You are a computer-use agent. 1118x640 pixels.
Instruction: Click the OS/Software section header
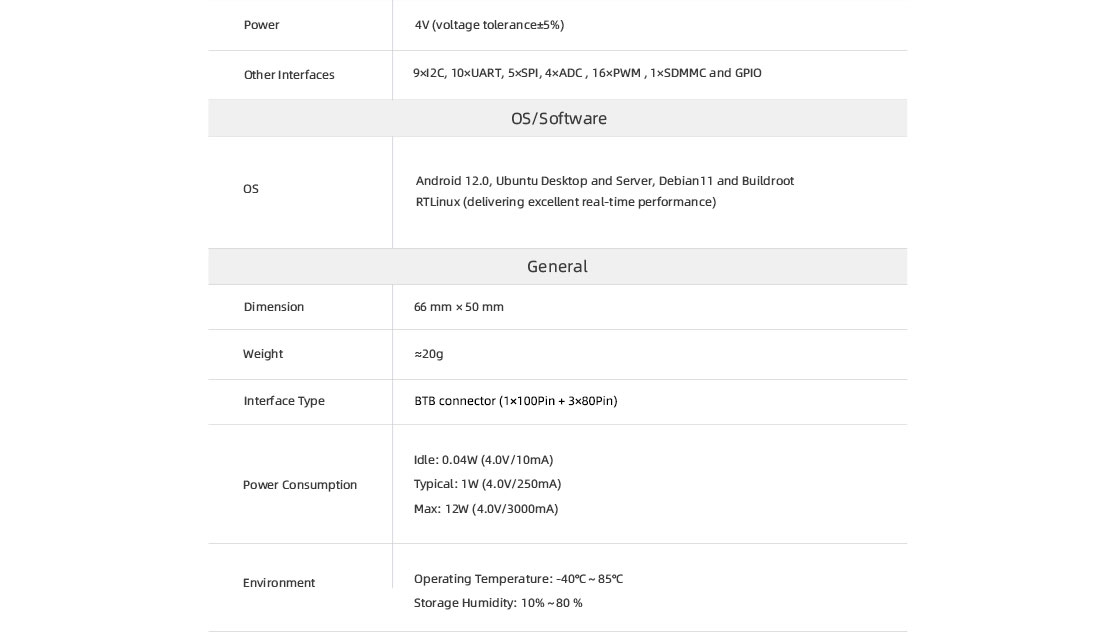558,118
